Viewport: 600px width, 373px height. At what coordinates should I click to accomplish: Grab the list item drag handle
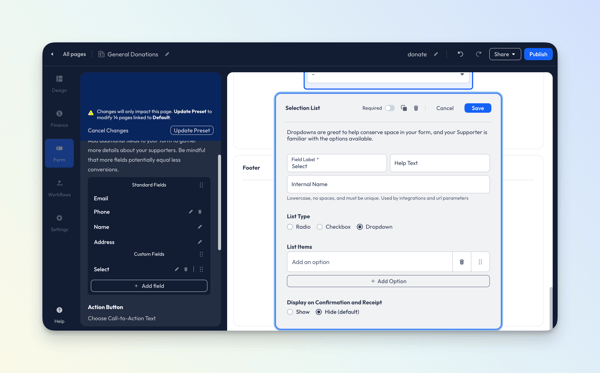480,262
